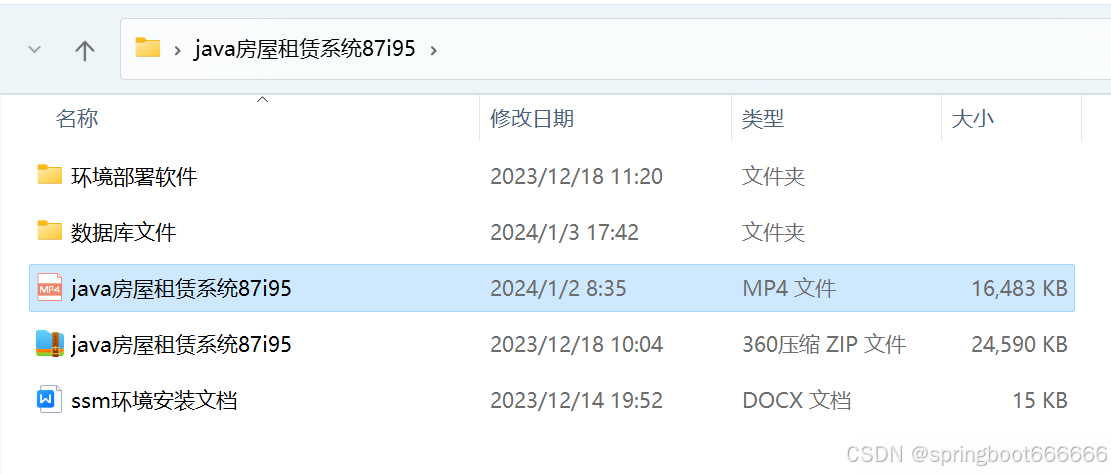Open the recent locations chevron dropdown
The height and width of the screenshot is (474, 1111).
(34, 50)
